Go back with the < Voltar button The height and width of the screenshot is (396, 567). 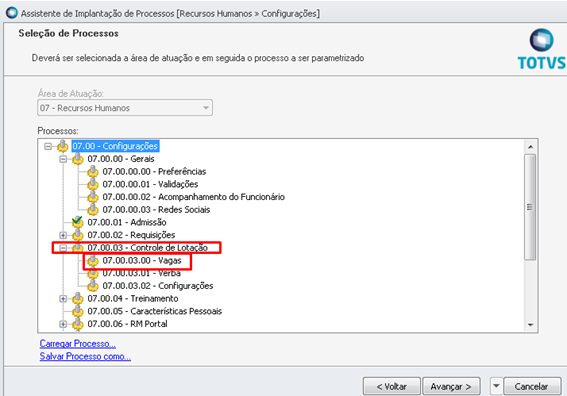(x=392, y=386)
